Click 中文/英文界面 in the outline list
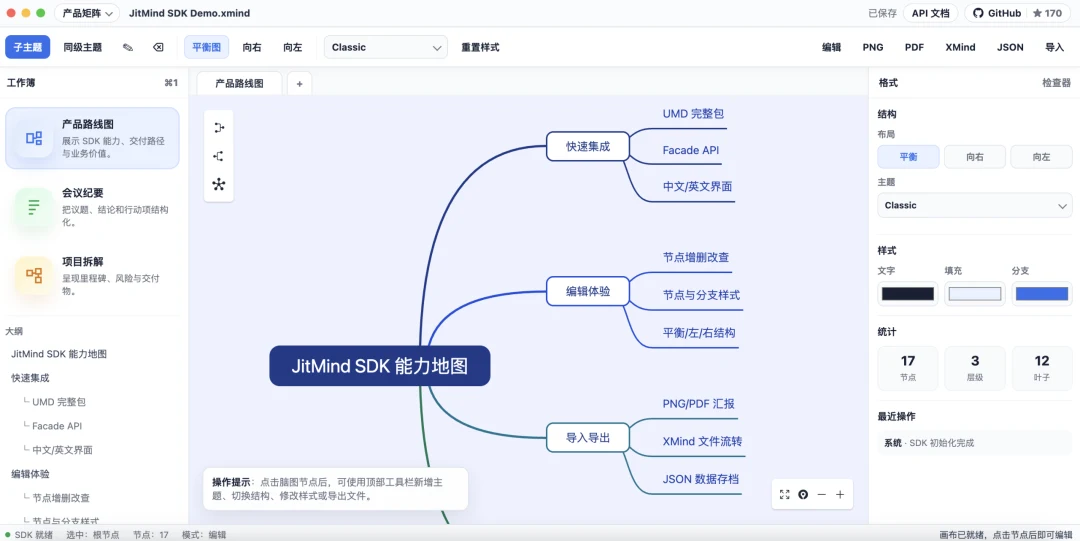1080x541 pixels. pyautogui.click(x=62, y=450)
